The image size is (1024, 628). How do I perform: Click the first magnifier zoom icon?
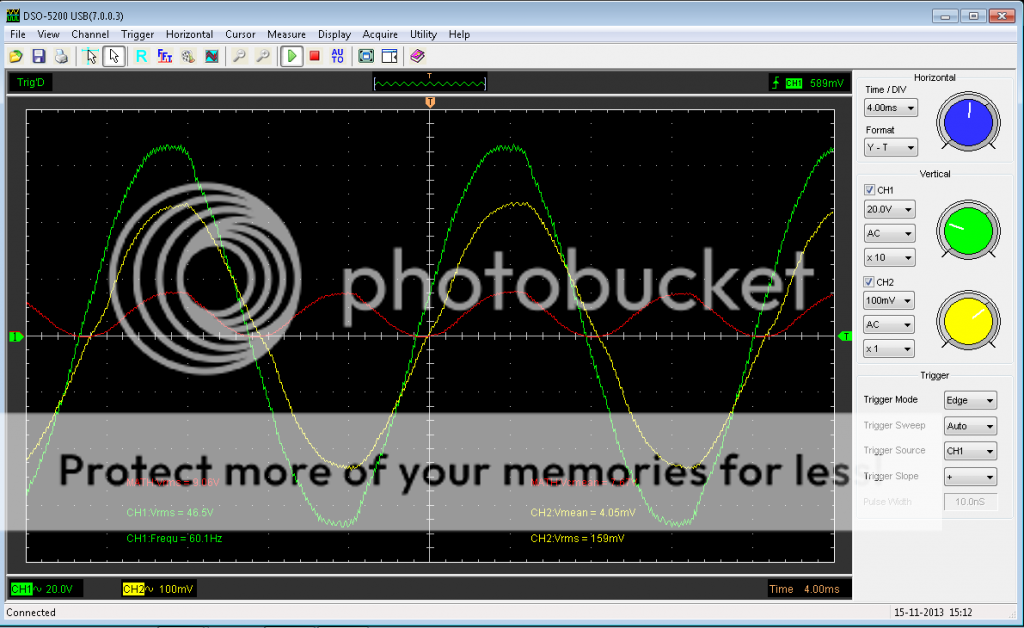tap(240, 56)
